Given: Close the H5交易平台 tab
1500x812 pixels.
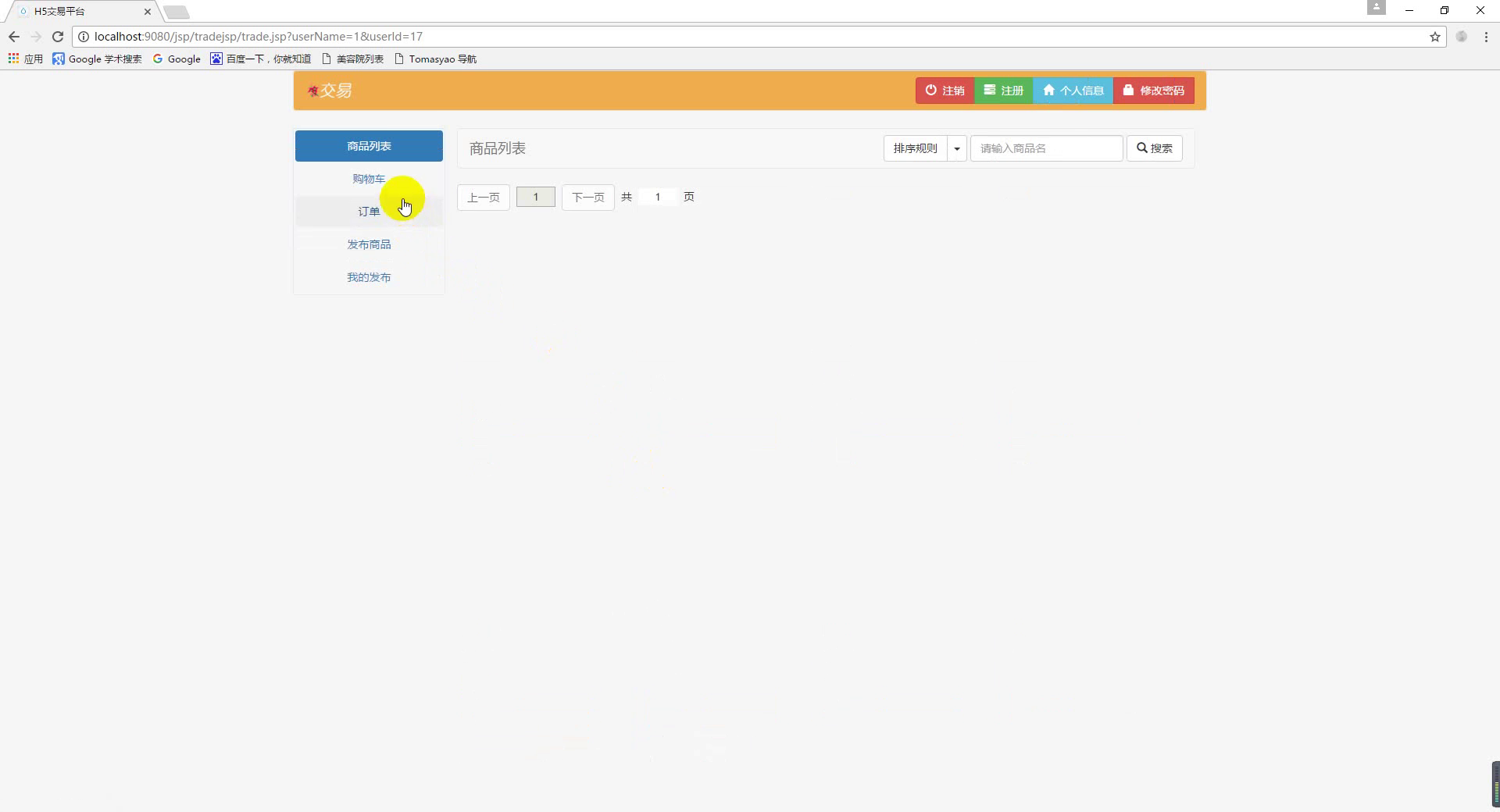Looking at the screenshot, I should tap(147, 12).
